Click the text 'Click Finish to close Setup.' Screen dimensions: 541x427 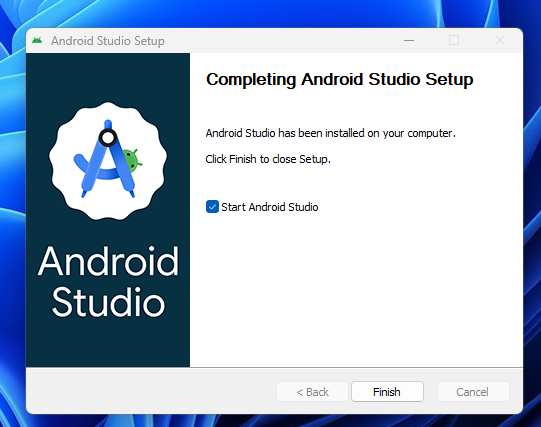point(268,159)
